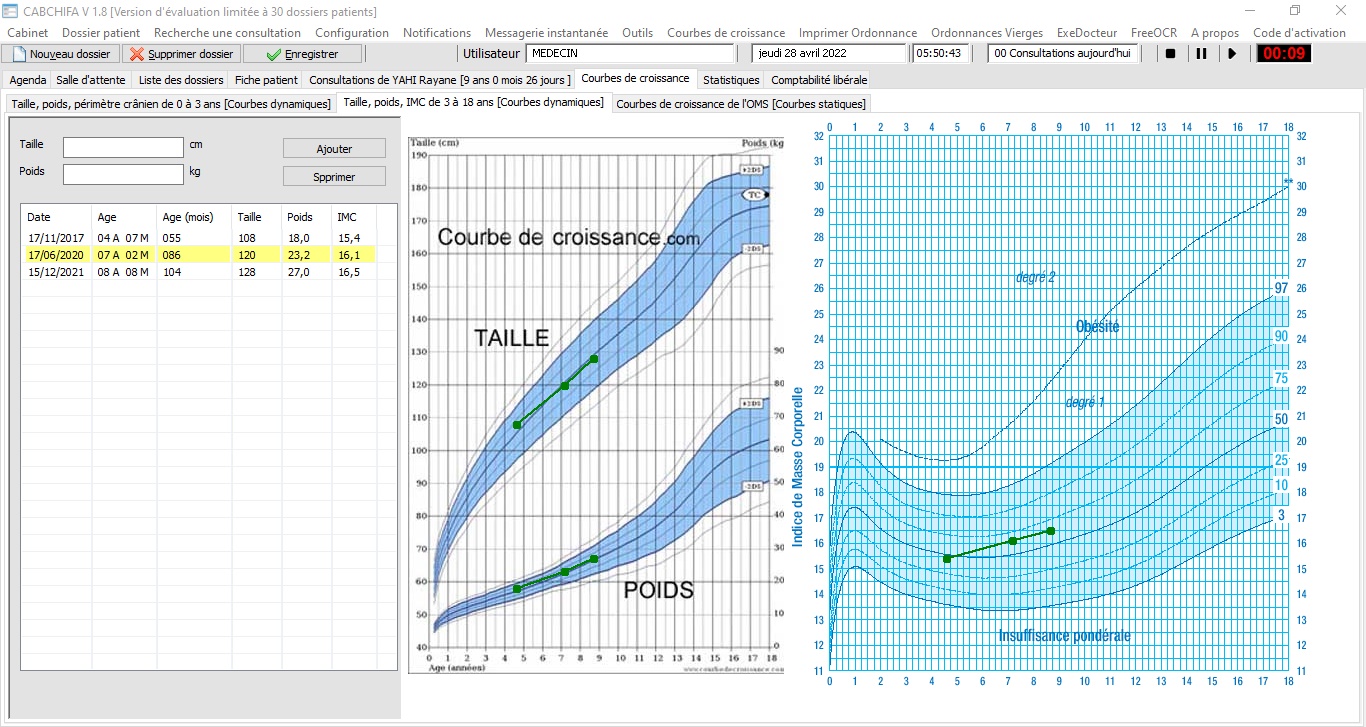The height and width of the screenshot is (727, 1366).
Task: Start the timer with the play button
Action: pos(1232,54)
